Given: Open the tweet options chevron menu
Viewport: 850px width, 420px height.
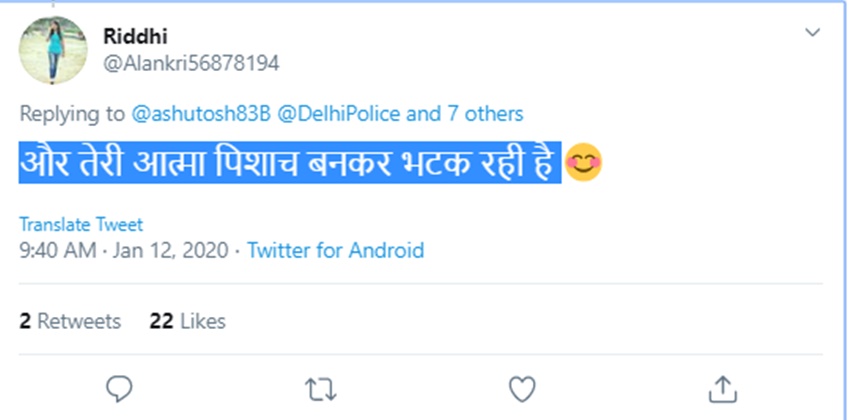Looking at the screenshot, I should (x=812, y=33).
